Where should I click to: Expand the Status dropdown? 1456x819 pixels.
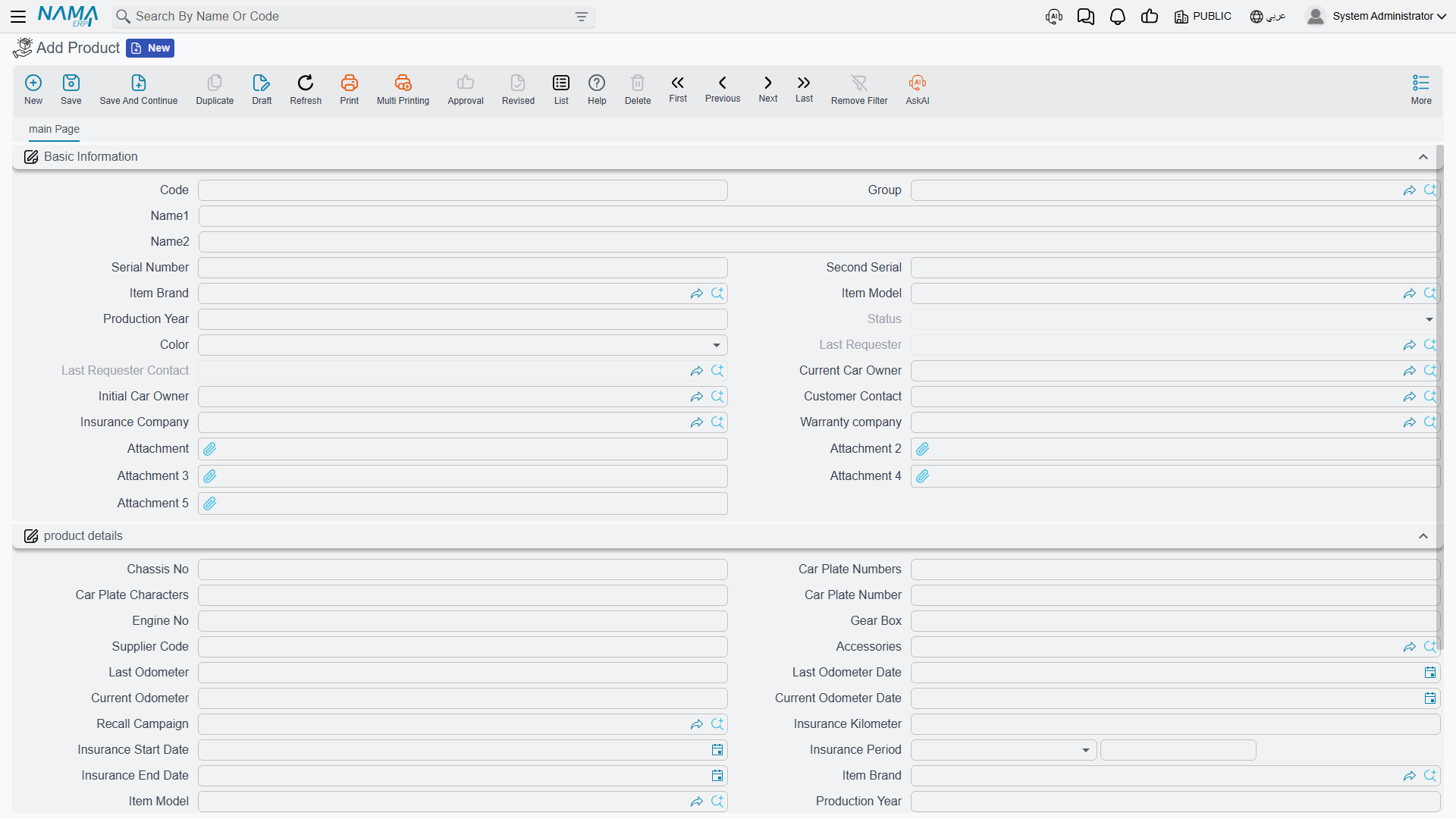click(1429, 319)
